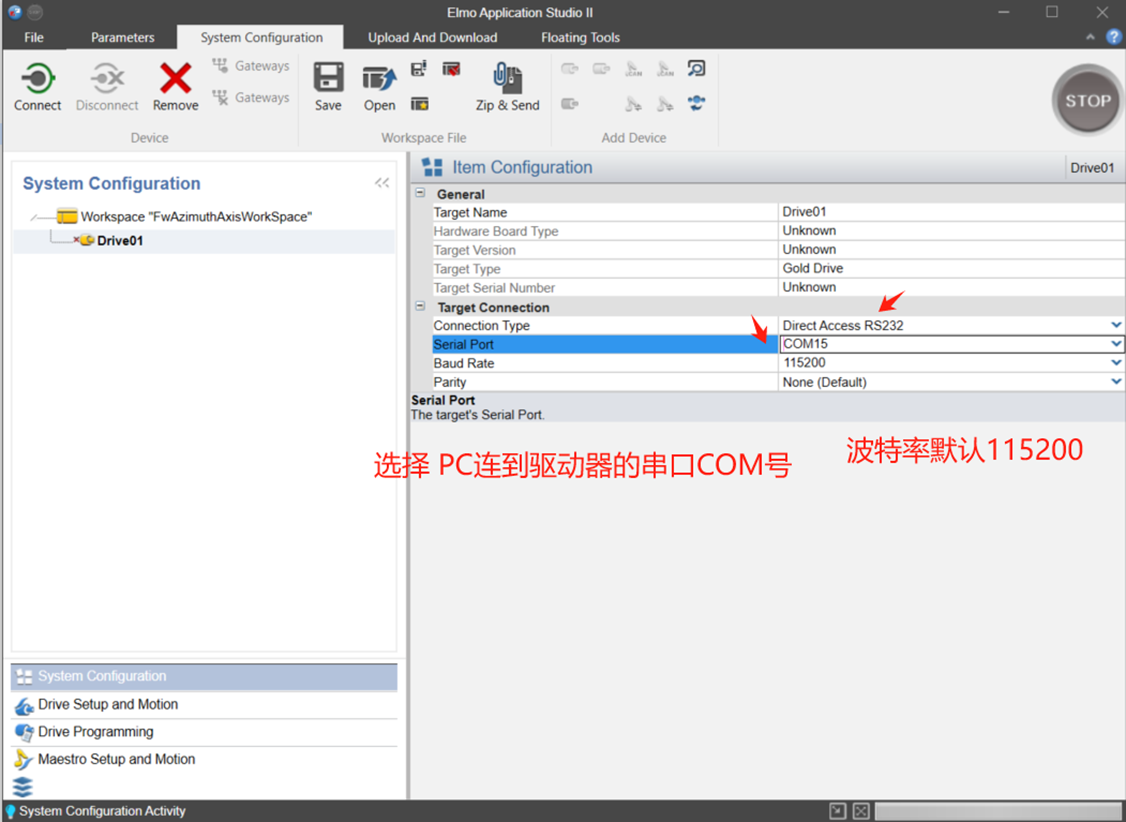1126x822 pixels.
Task: Click the Gateways item with crossed-out network icon
Action: (x=251, y=98)
